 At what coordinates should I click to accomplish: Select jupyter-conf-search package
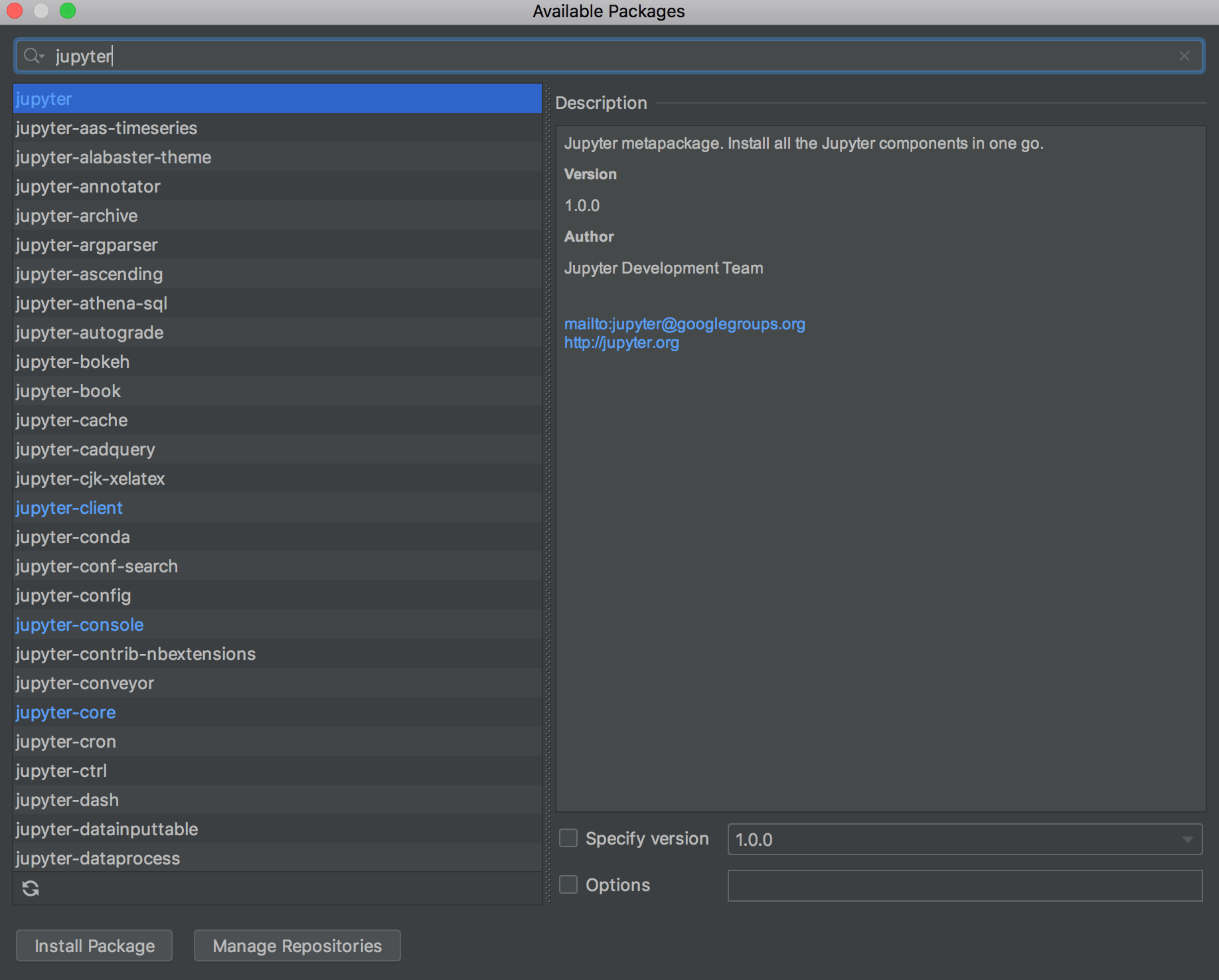[278, 566]
